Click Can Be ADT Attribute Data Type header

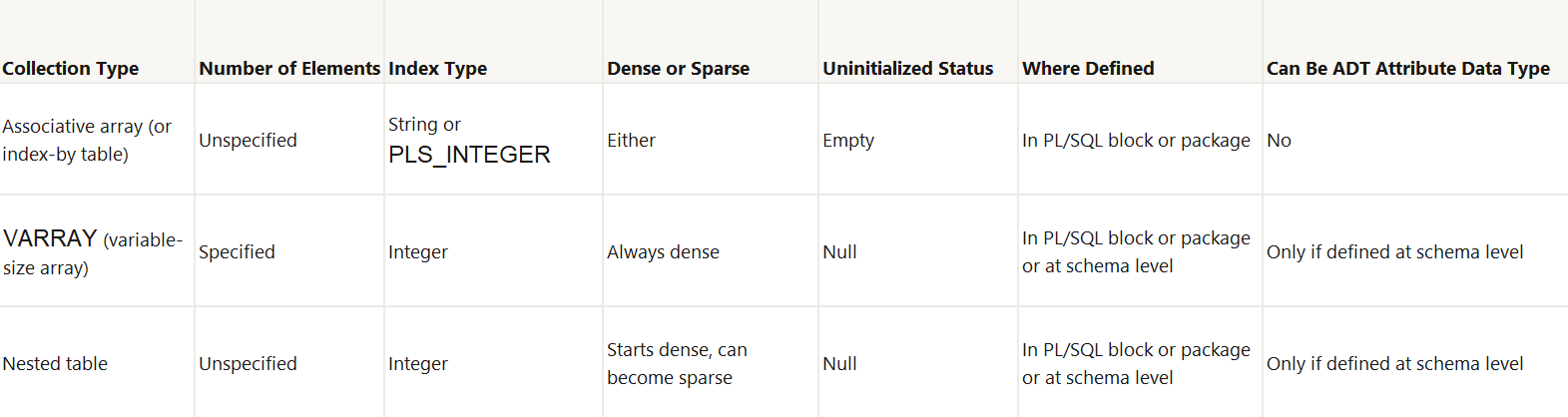(1407, 69)
